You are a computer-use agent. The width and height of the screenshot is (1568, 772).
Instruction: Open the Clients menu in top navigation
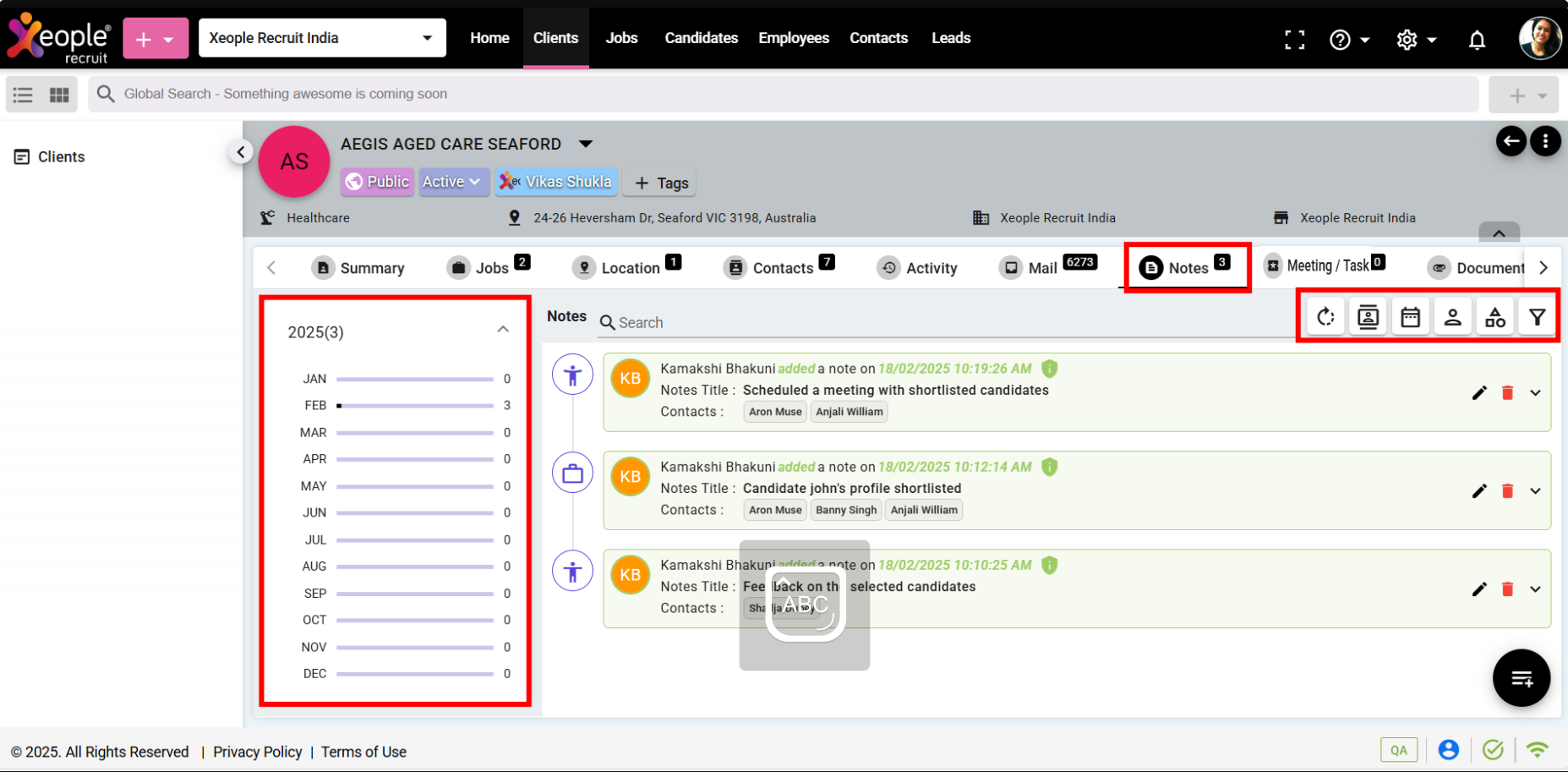(555, 38)
